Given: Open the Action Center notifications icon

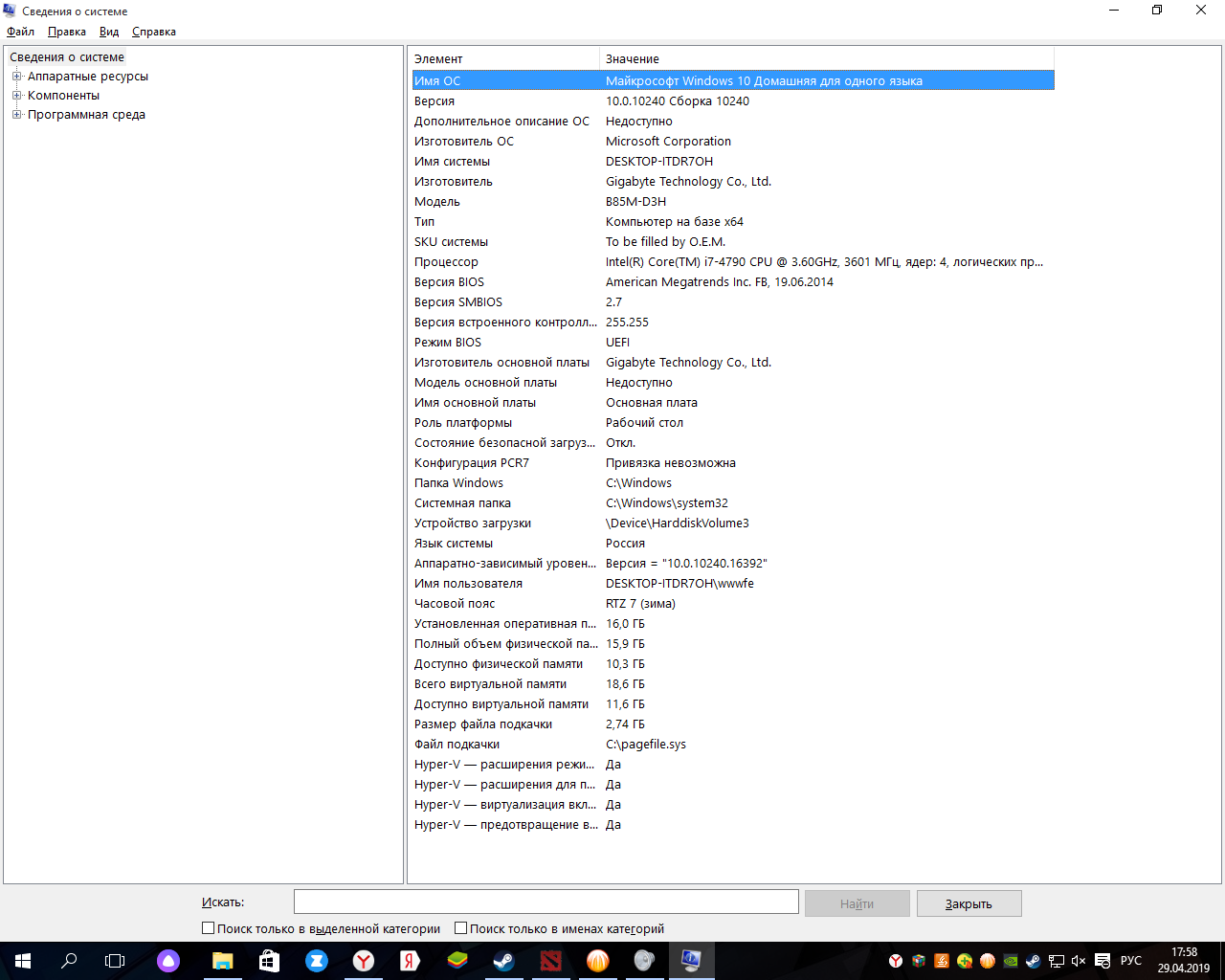Looking at the screenshot, I should [x=1102, y=961].
